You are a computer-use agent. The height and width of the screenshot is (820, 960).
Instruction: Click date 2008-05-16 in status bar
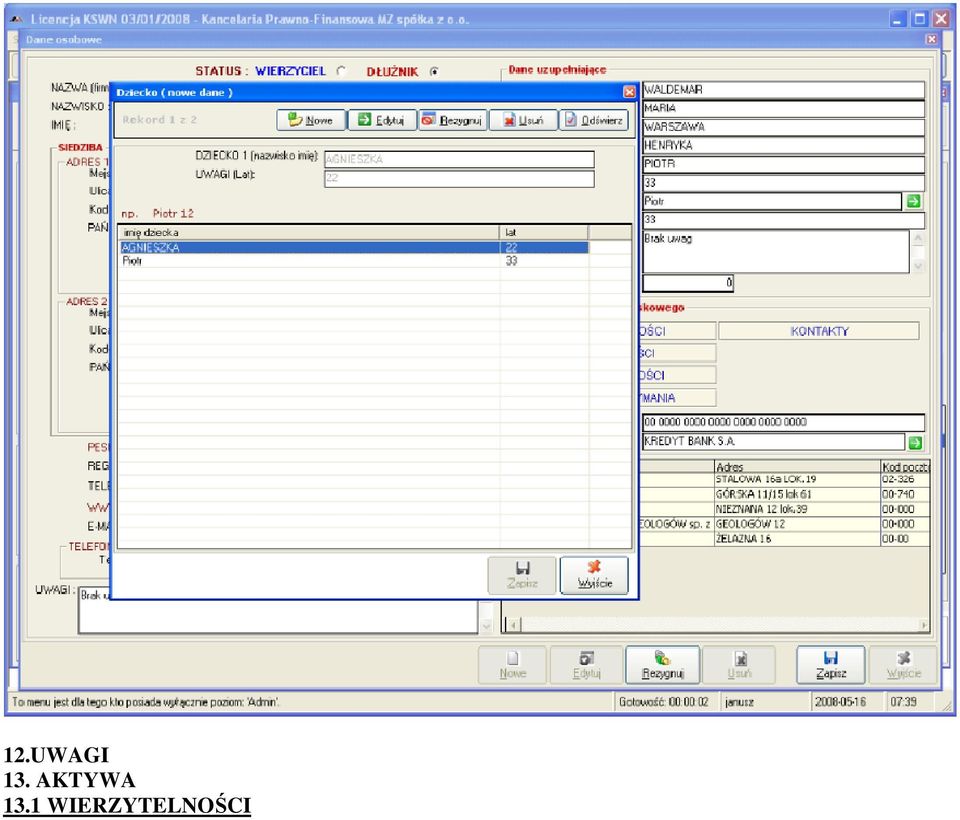840,702
